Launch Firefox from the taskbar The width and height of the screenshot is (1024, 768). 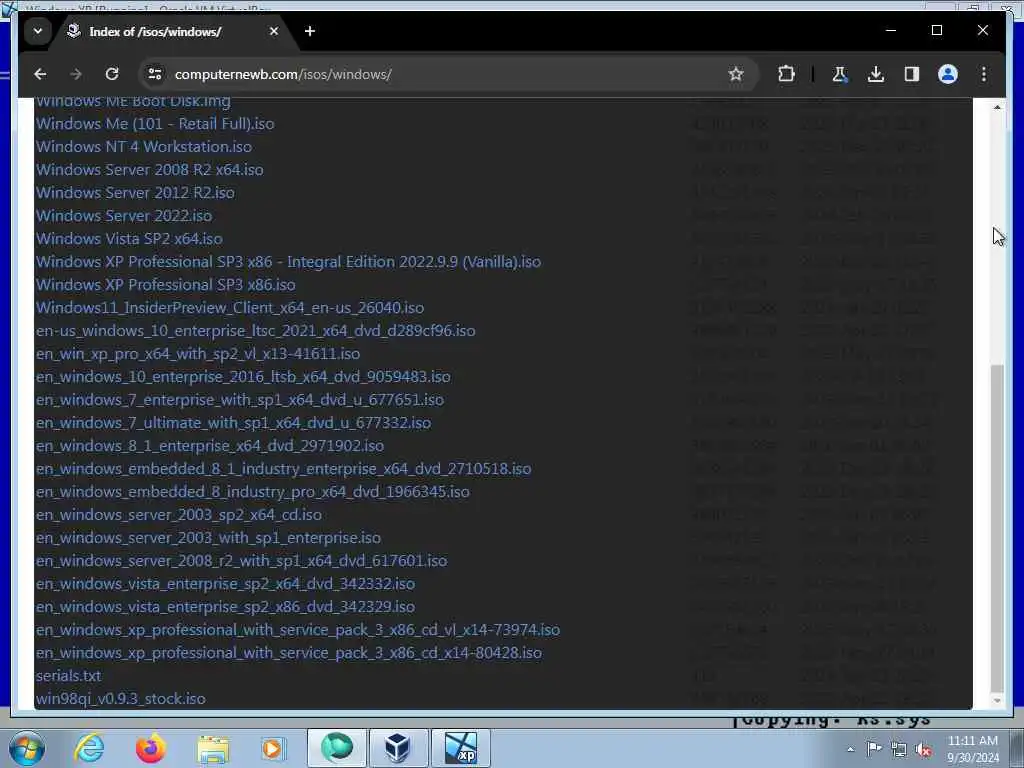[x=150, y=748]
